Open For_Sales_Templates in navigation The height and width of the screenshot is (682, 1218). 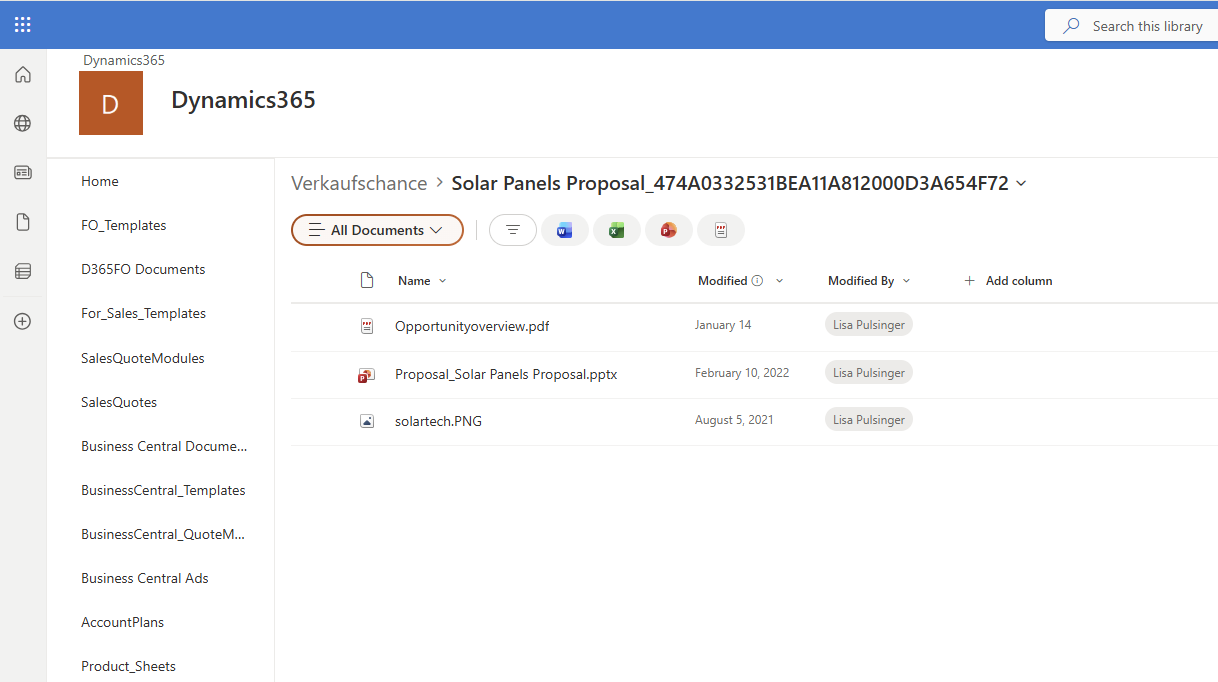143,313
